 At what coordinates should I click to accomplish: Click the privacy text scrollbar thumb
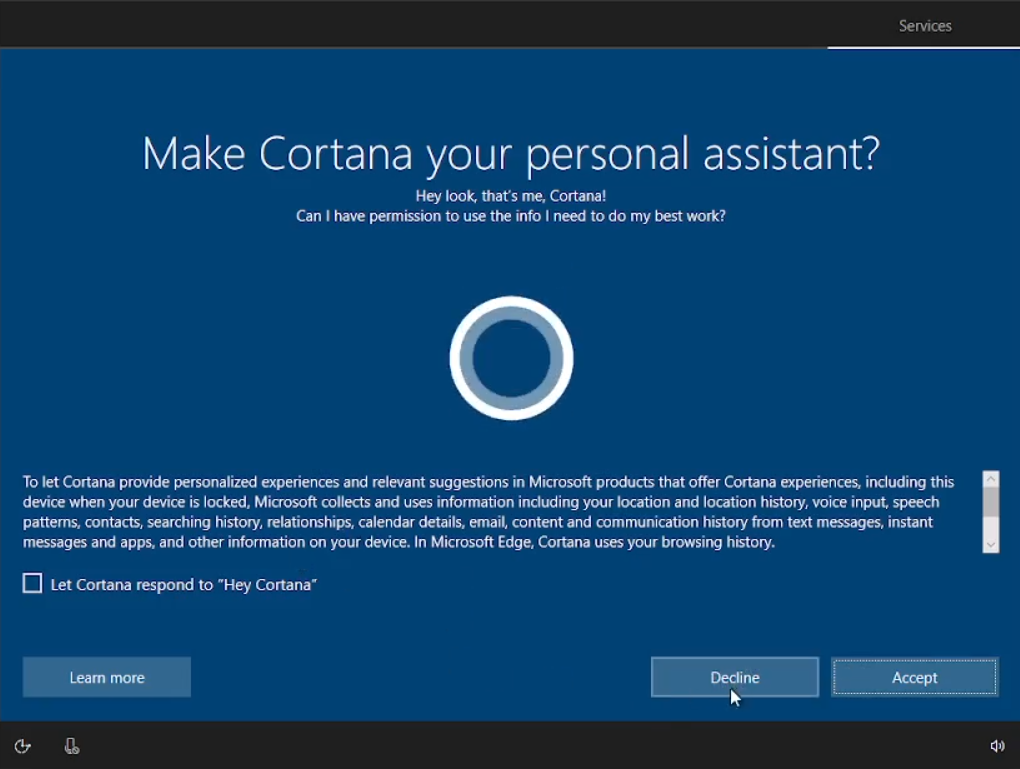tap(991, 502)
